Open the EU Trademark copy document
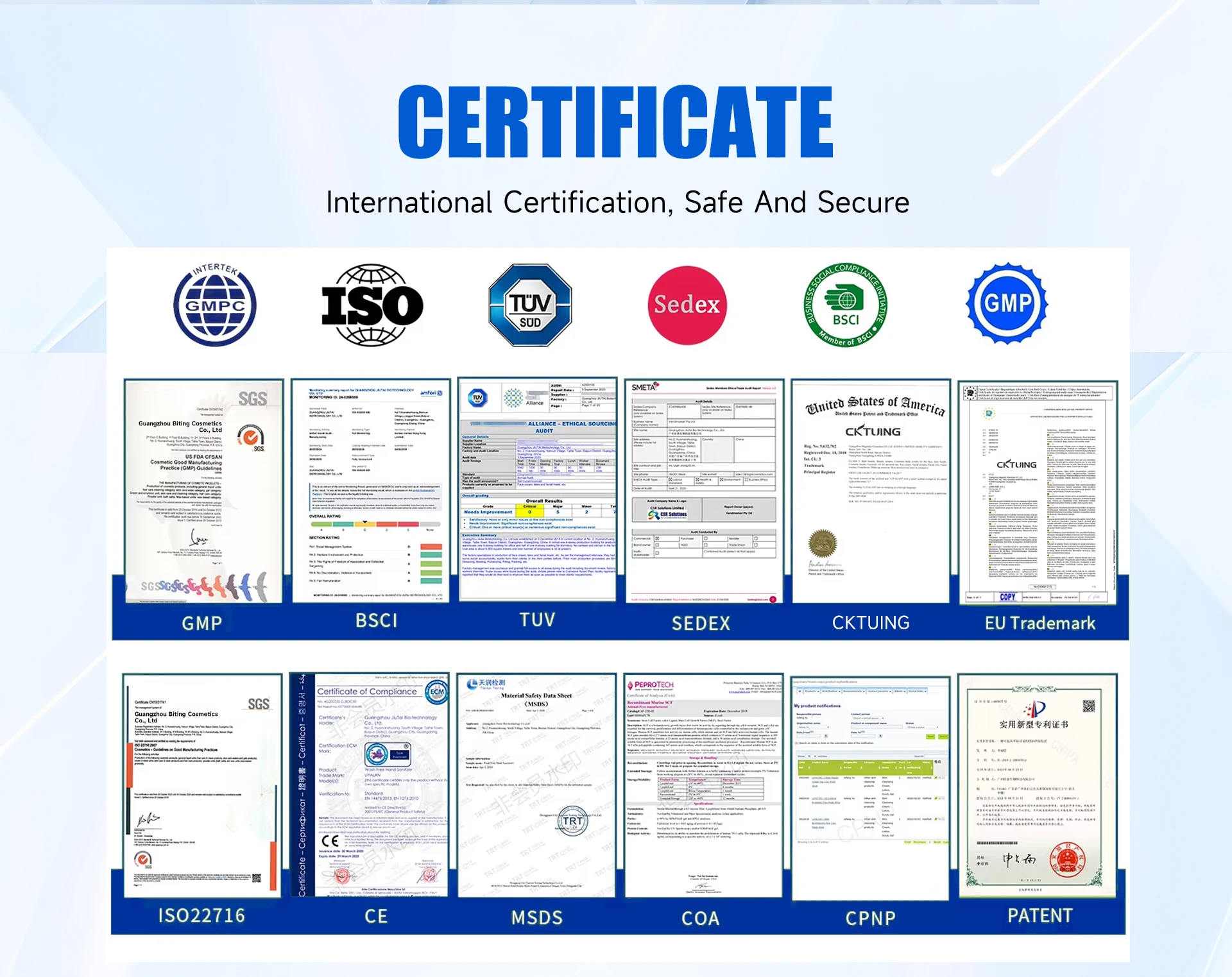The height and width of the screenshot is (977, 1232). pos(1038,492)
